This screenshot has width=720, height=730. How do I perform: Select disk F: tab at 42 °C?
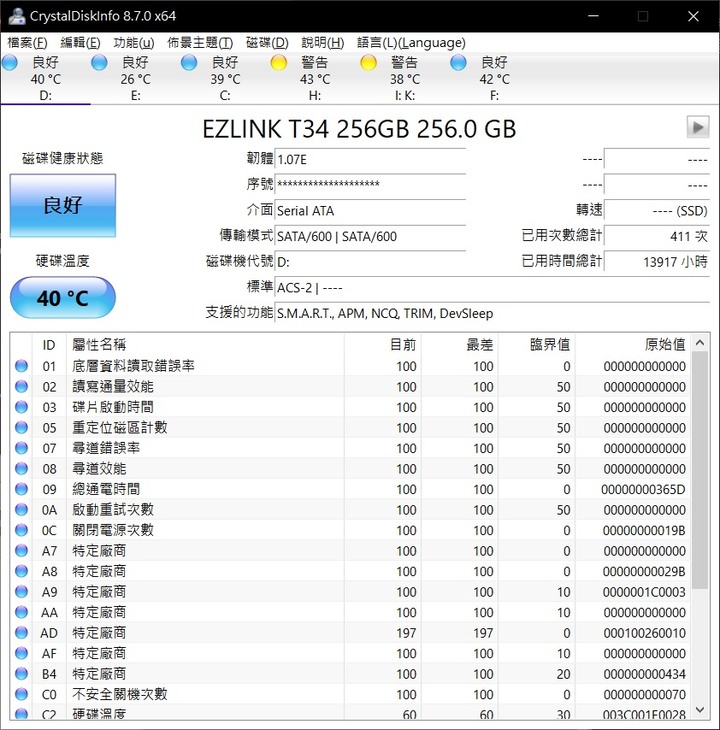click(x=495, y=79)
